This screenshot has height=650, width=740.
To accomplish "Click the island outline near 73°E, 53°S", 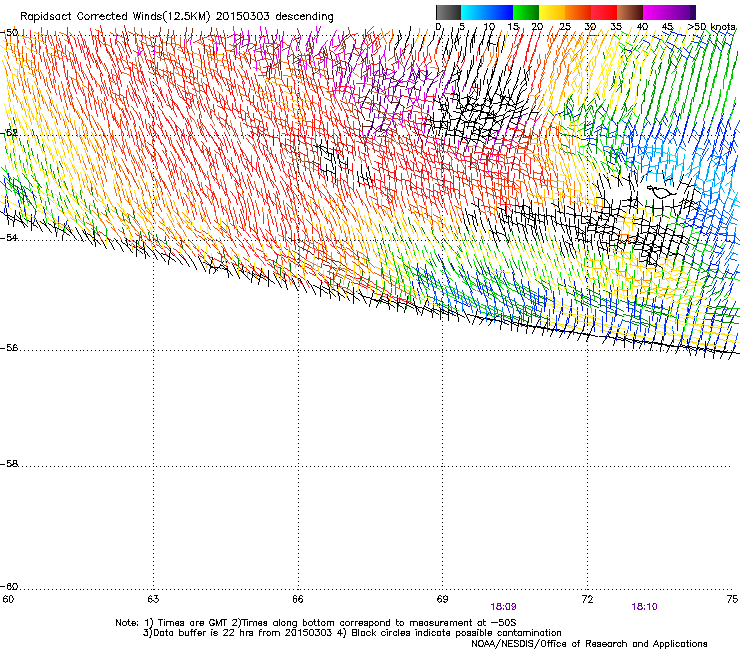I will tap(661, 191).
